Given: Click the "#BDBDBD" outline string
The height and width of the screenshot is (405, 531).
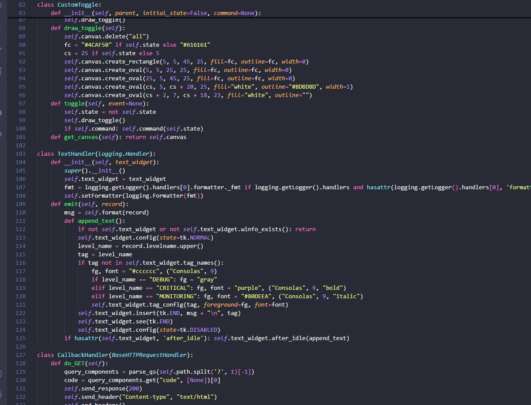Looking at the screenshot, I should (303, 87).
